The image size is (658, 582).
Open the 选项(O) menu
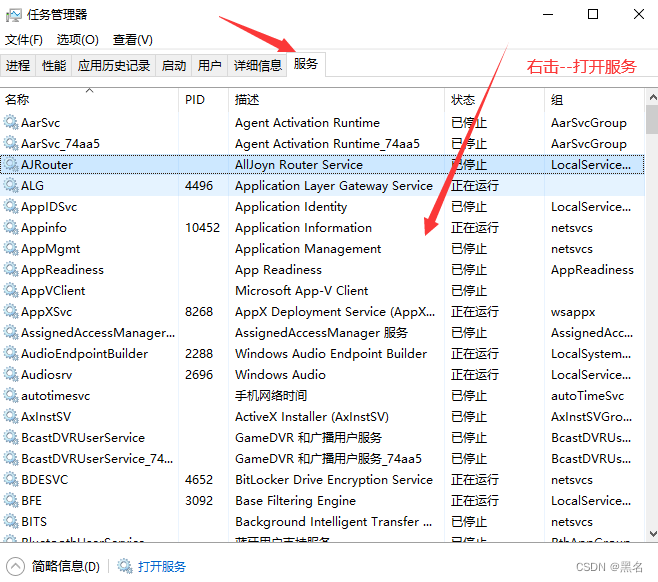tap(78, 40)
